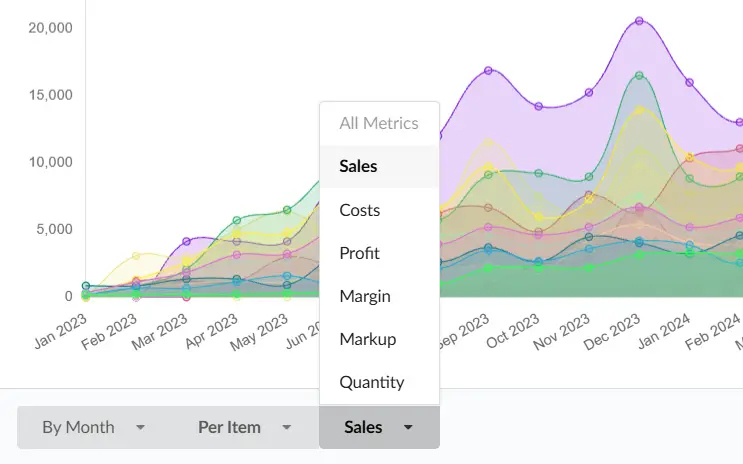Select Quantity from the metrics list
743x464 pixels.
click(x=379, y=382)
